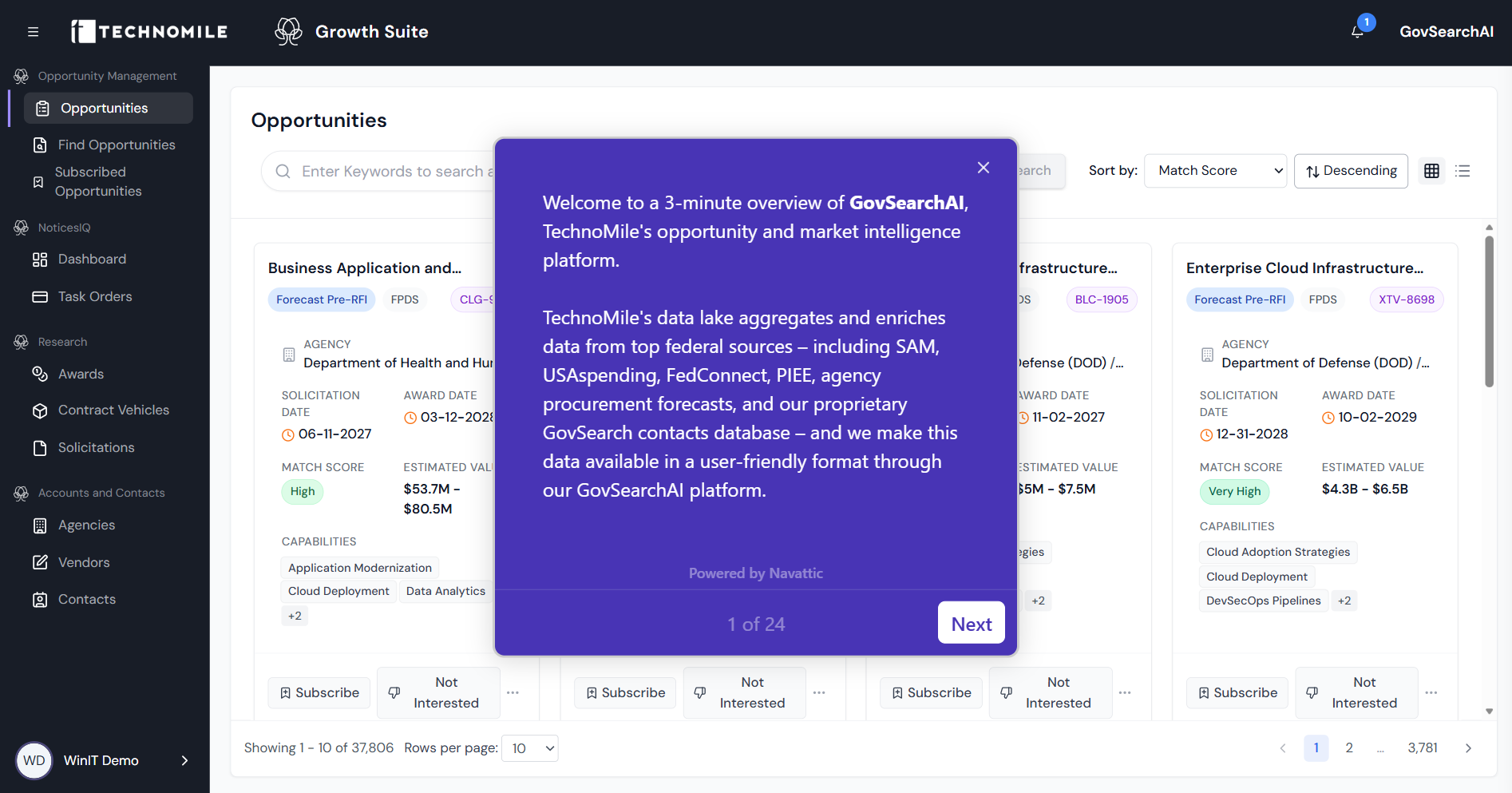The image size is (1512, 793).
Task: Toggle Descending sort order
Action: [1351, 171]
